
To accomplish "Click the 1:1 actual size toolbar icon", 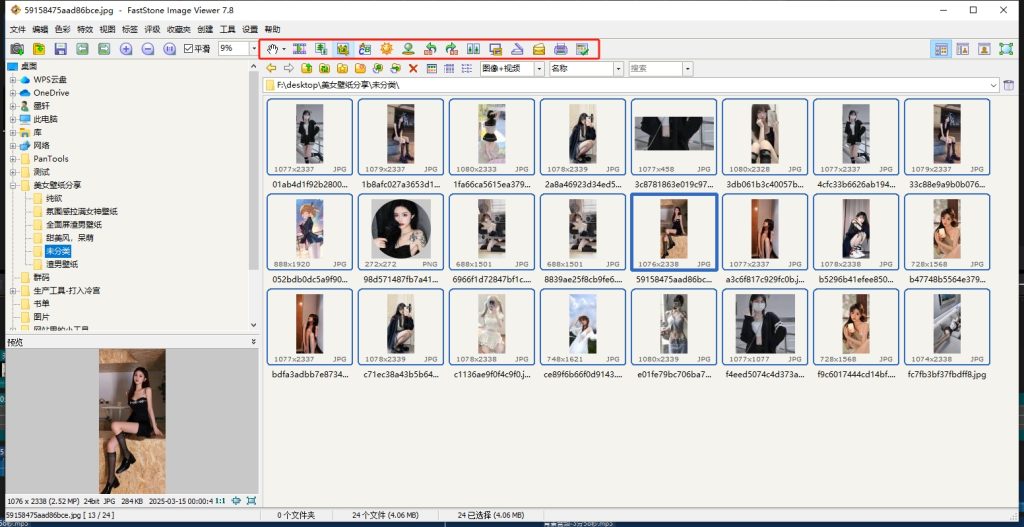I will (x=170, y=48).
